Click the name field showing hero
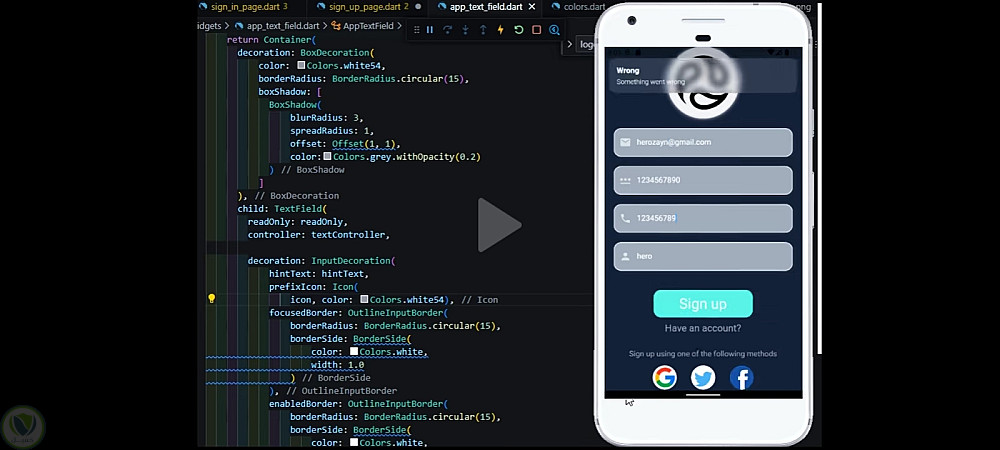Image resolution: width=1000 pixels, height=450 pixels. (703, 256)
